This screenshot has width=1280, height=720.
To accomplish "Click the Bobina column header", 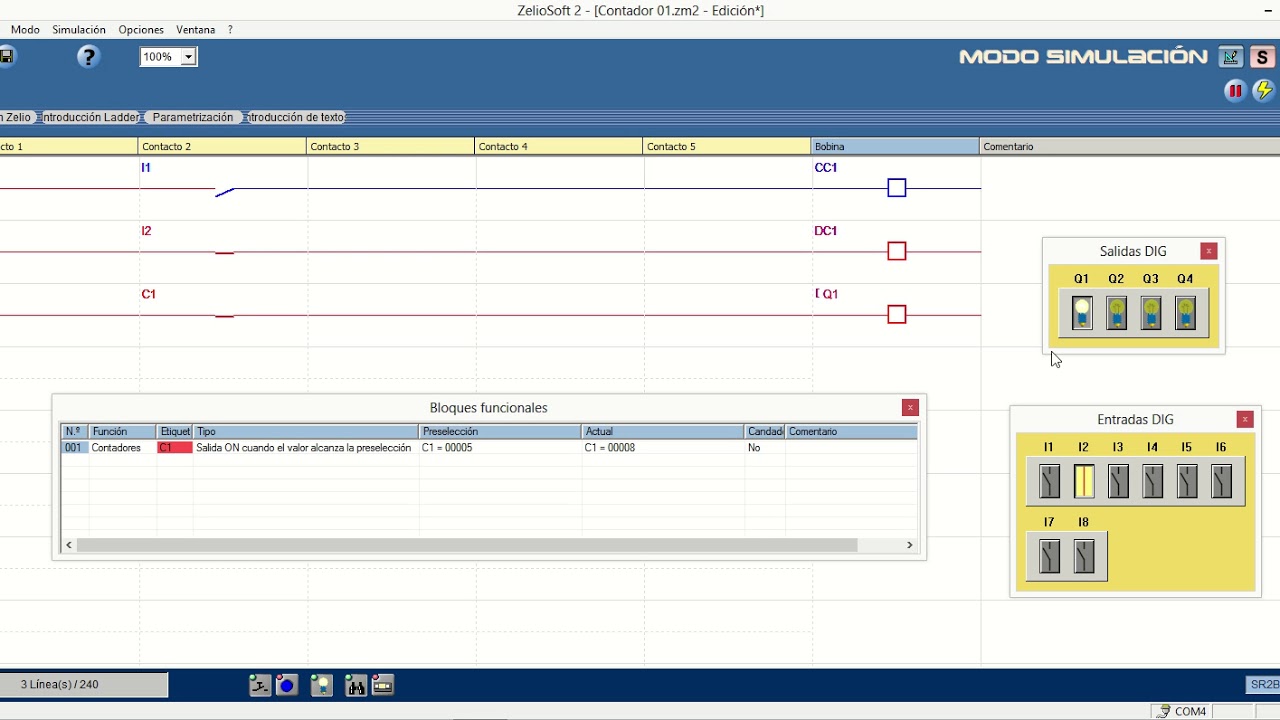I will click(x=895, y=146).
